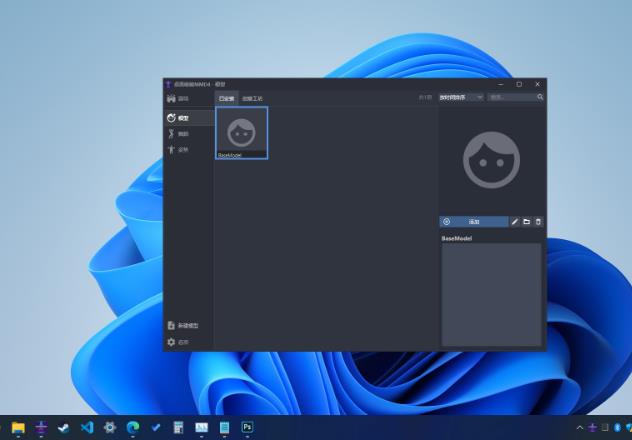Launch Steam from the taskbar

(64, 427)
